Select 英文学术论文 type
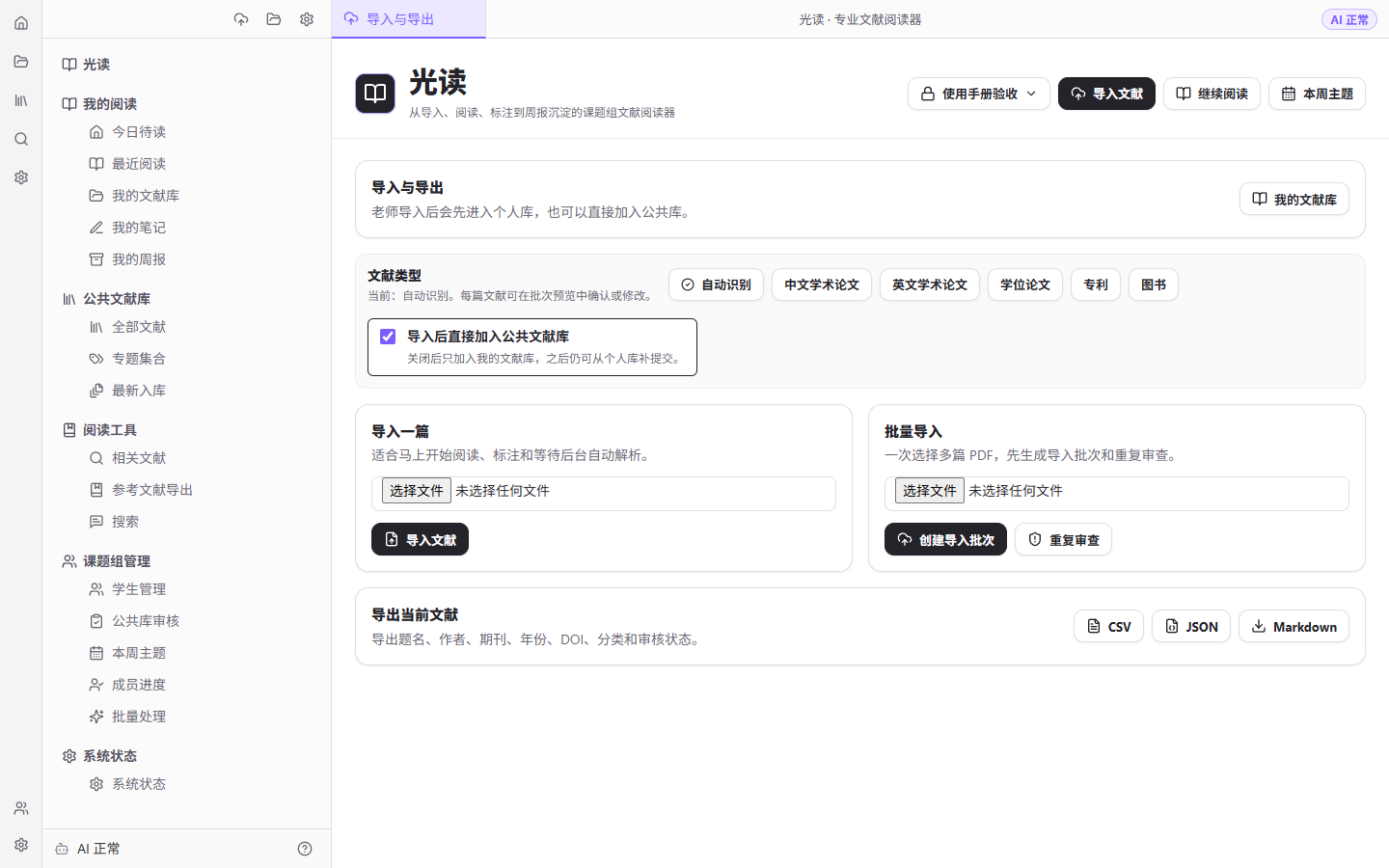 pyautogui.click(x=930, y=285)
